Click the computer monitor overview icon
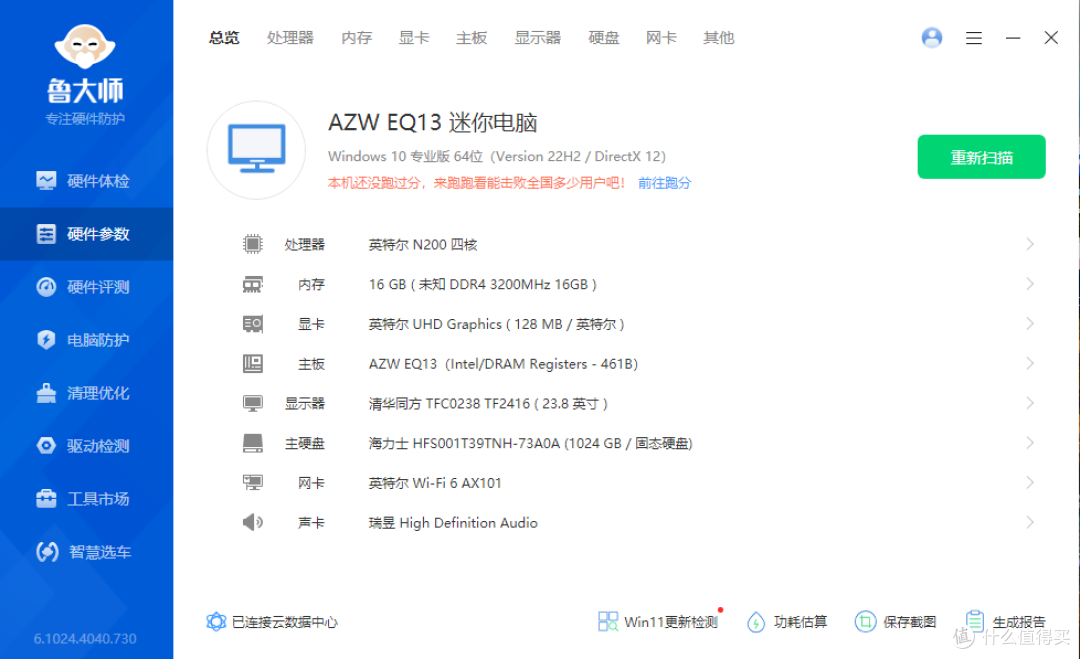 (257, 149)
